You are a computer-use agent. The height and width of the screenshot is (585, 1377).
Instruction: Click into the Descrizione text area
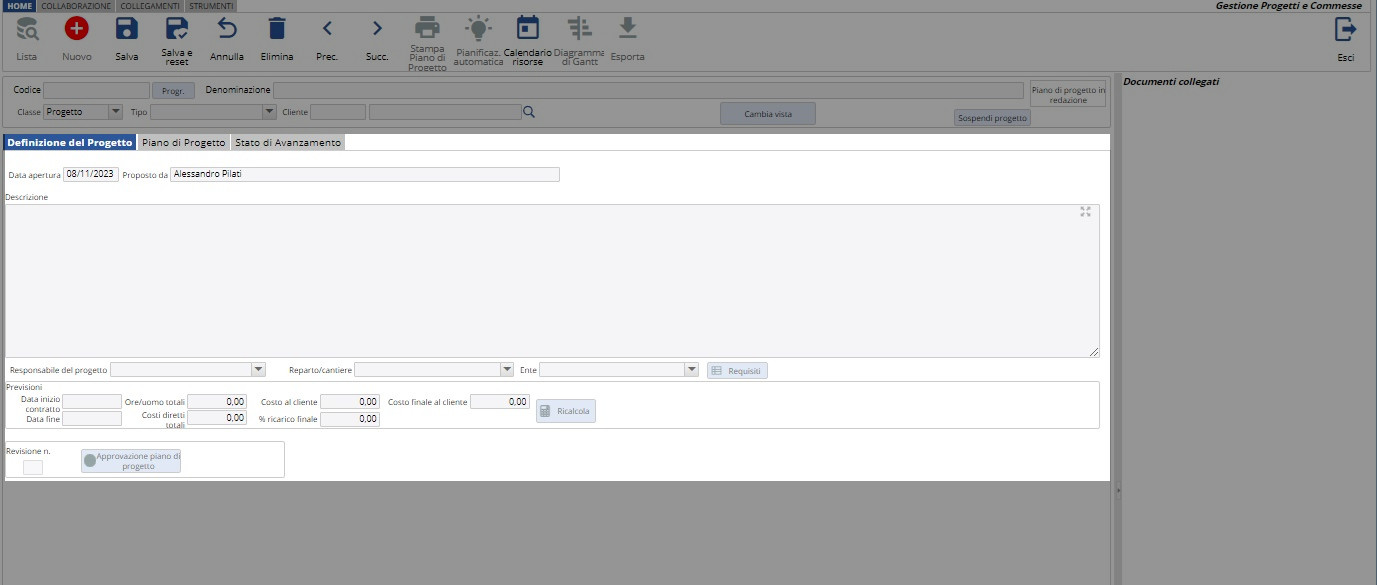550,280
